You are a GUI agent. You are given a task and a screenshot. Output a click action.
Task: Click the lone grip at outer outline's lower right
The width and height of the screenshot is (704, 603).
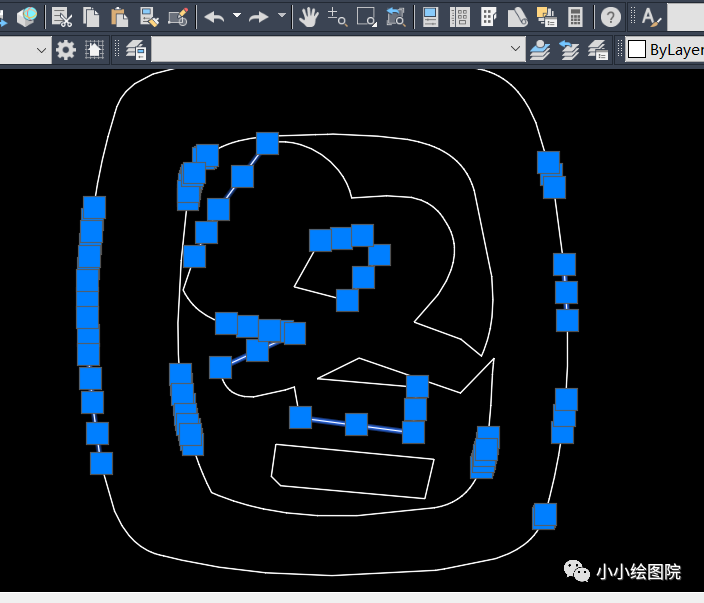coord(545,516)
